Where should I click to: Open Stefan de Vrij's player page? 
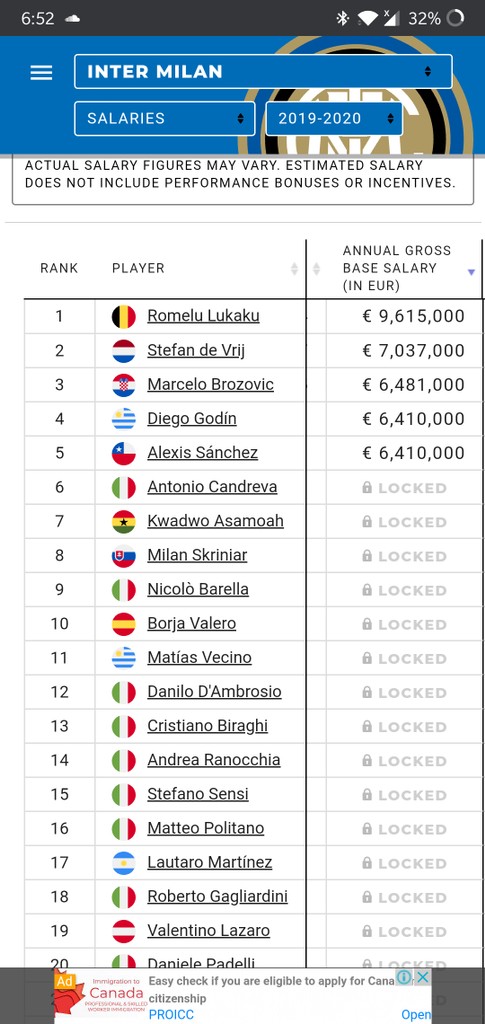196,351
